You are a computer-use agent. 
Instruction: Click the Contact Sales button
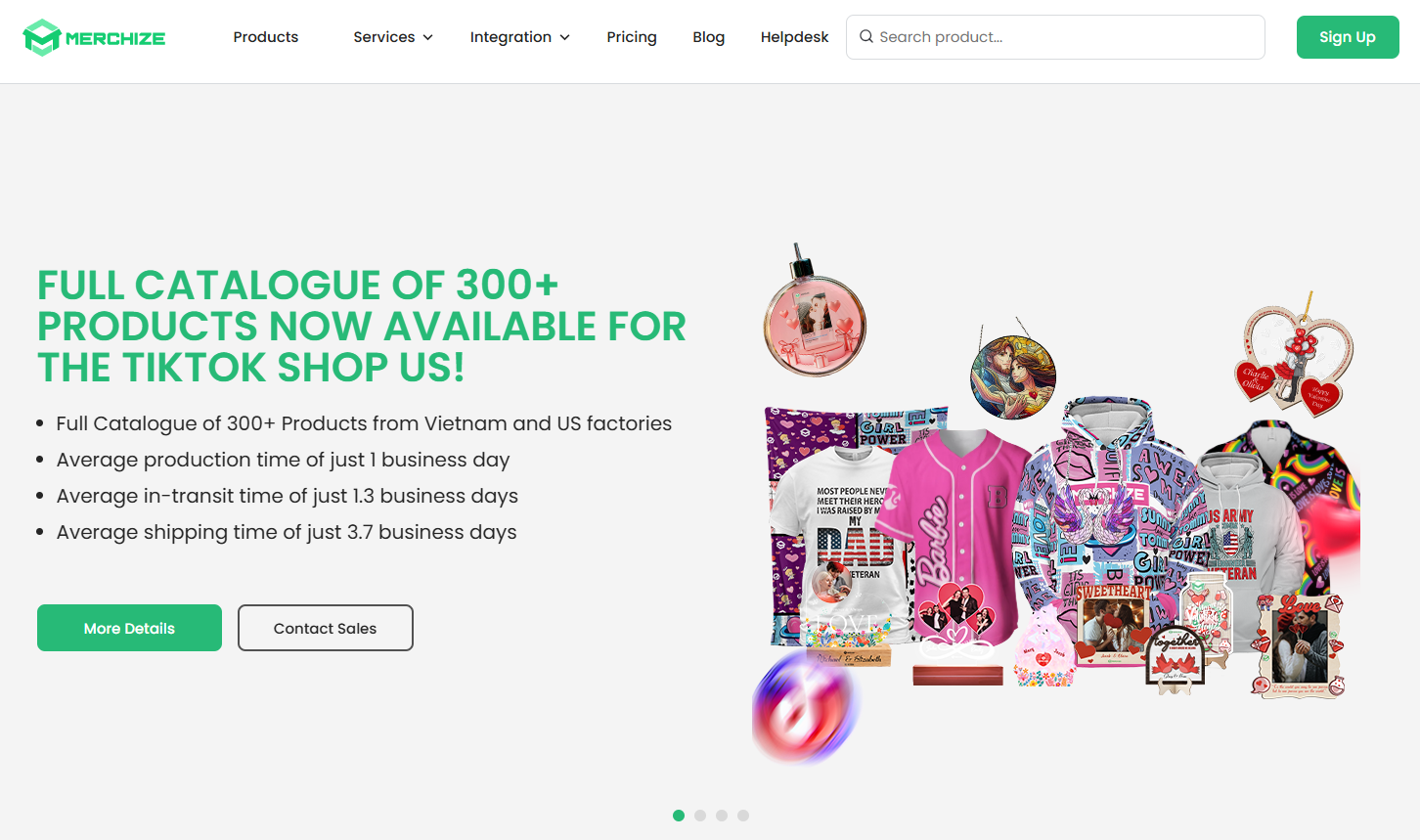click(x=326, y=628)
